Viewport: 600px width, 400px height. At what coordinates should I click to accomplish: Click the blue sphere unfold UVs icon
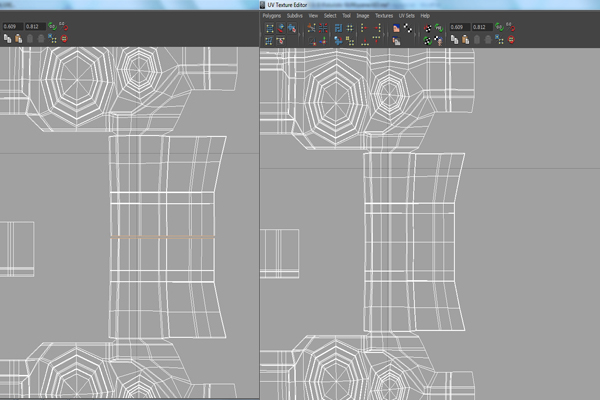(x=338, y=40)
